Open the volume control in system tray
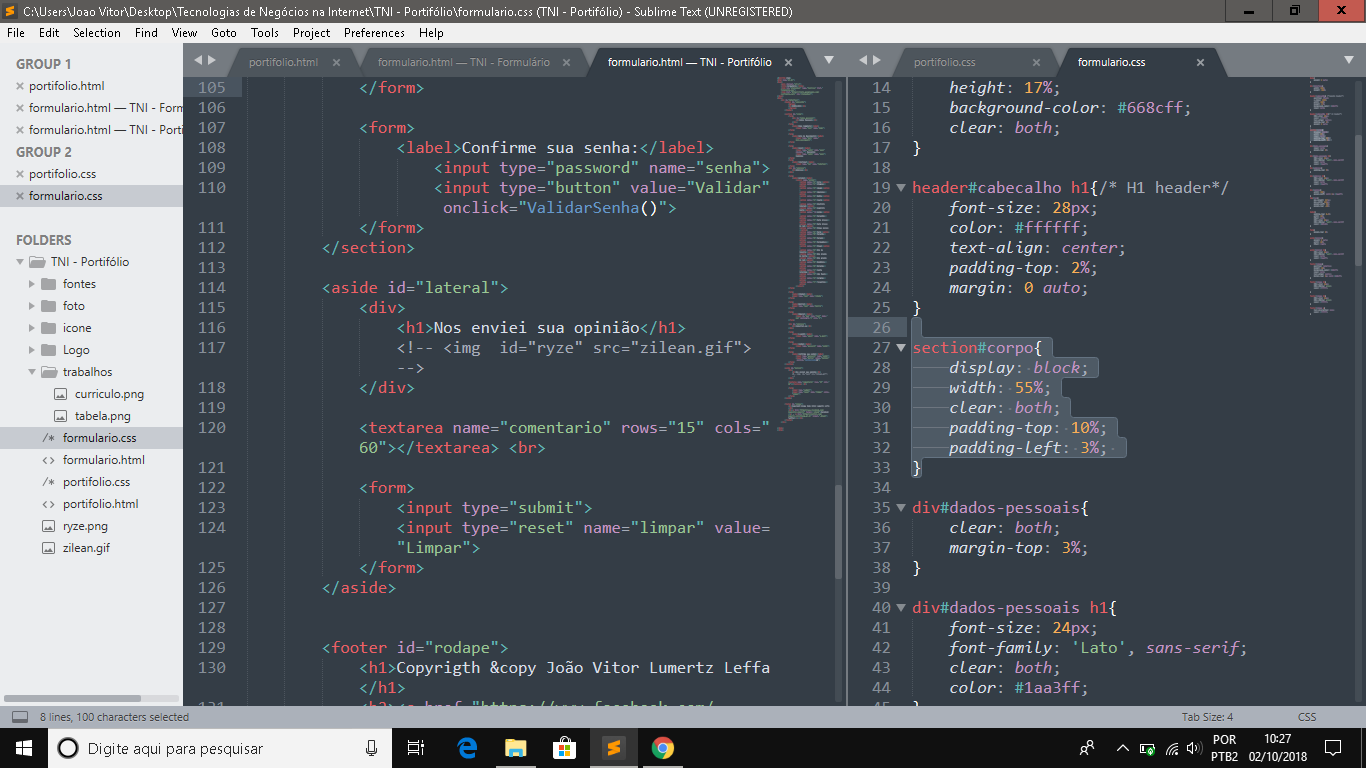1366x768 pixels. click(x=1192, y=748)
